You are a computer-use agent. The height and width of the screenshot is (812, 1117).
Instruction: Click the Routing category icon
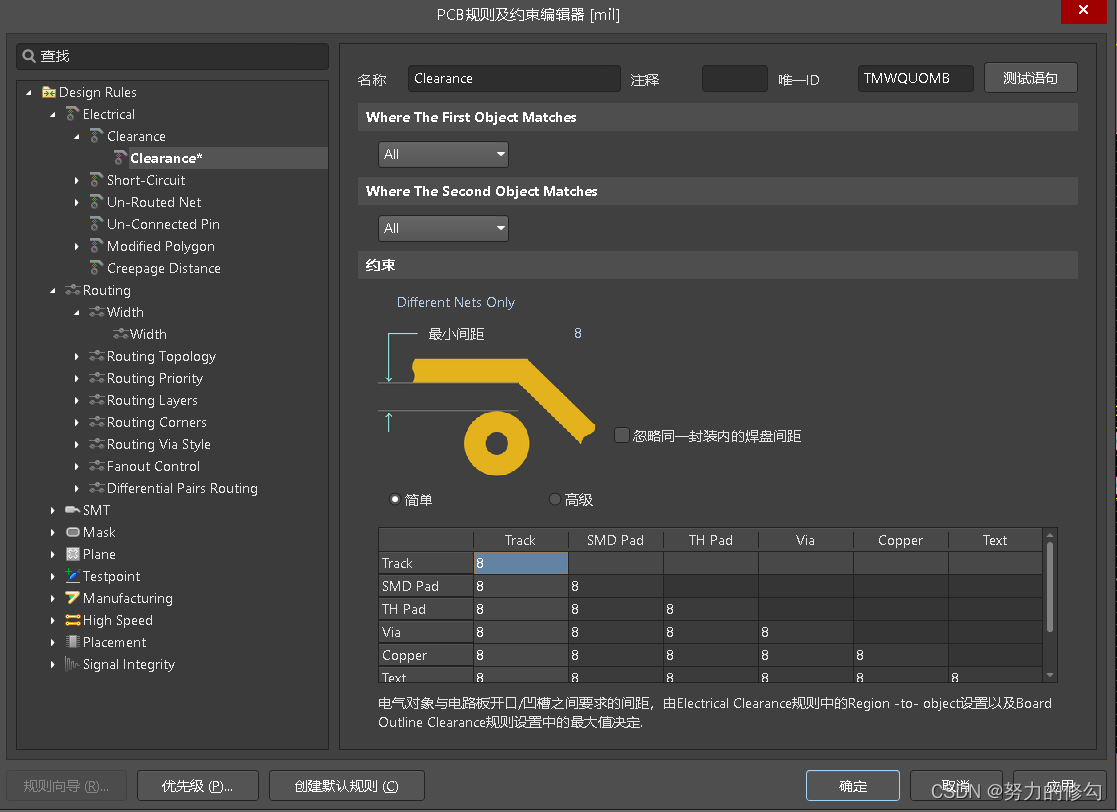pyautogui.click(x=72, y=290)
